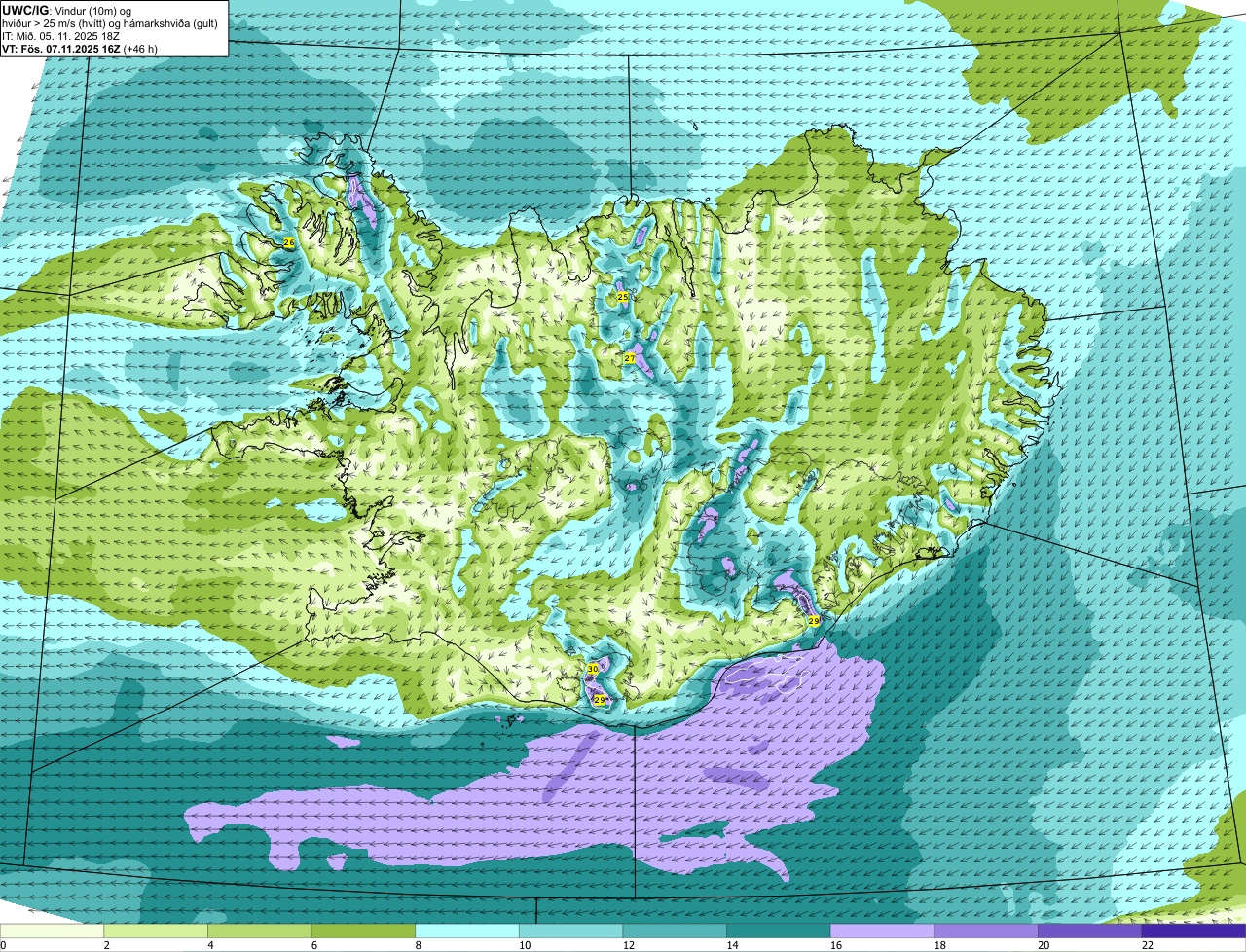The height and width of the screenshot is (952, 1246).
Task: Click the legend scale value 0
Action: coord(3,945)
